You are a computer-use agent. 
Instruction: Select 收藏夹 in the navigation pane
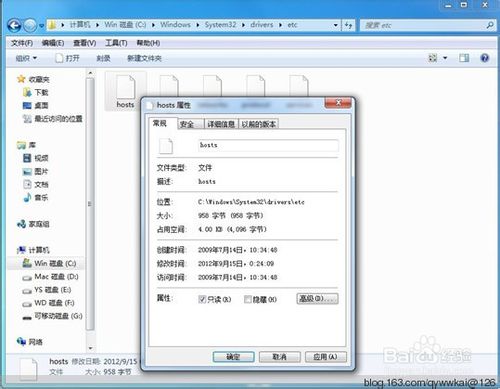click(34, 79)
